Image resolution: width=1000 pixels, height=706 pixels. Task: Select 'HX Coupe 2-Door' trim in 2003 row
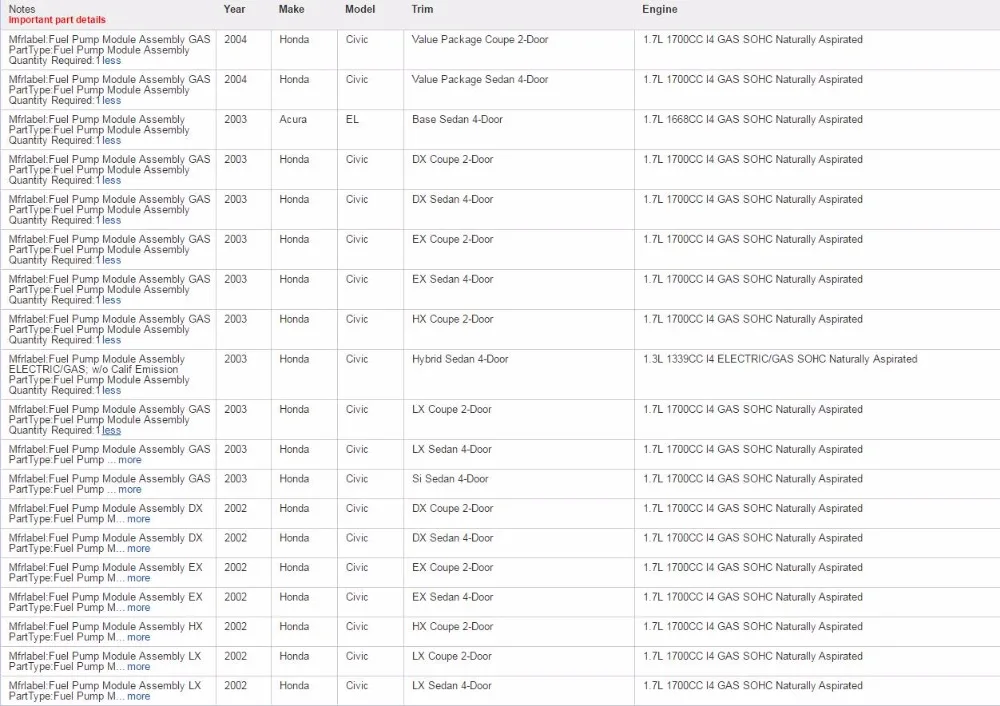pos(453,319)
